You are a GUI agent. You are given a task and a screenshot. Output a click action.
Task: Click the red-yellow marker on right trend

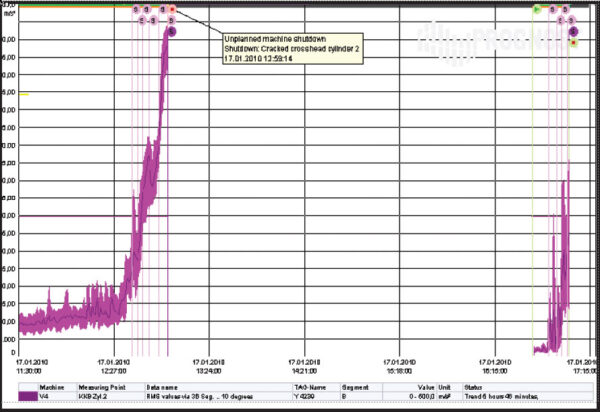[x=573, y=42]
